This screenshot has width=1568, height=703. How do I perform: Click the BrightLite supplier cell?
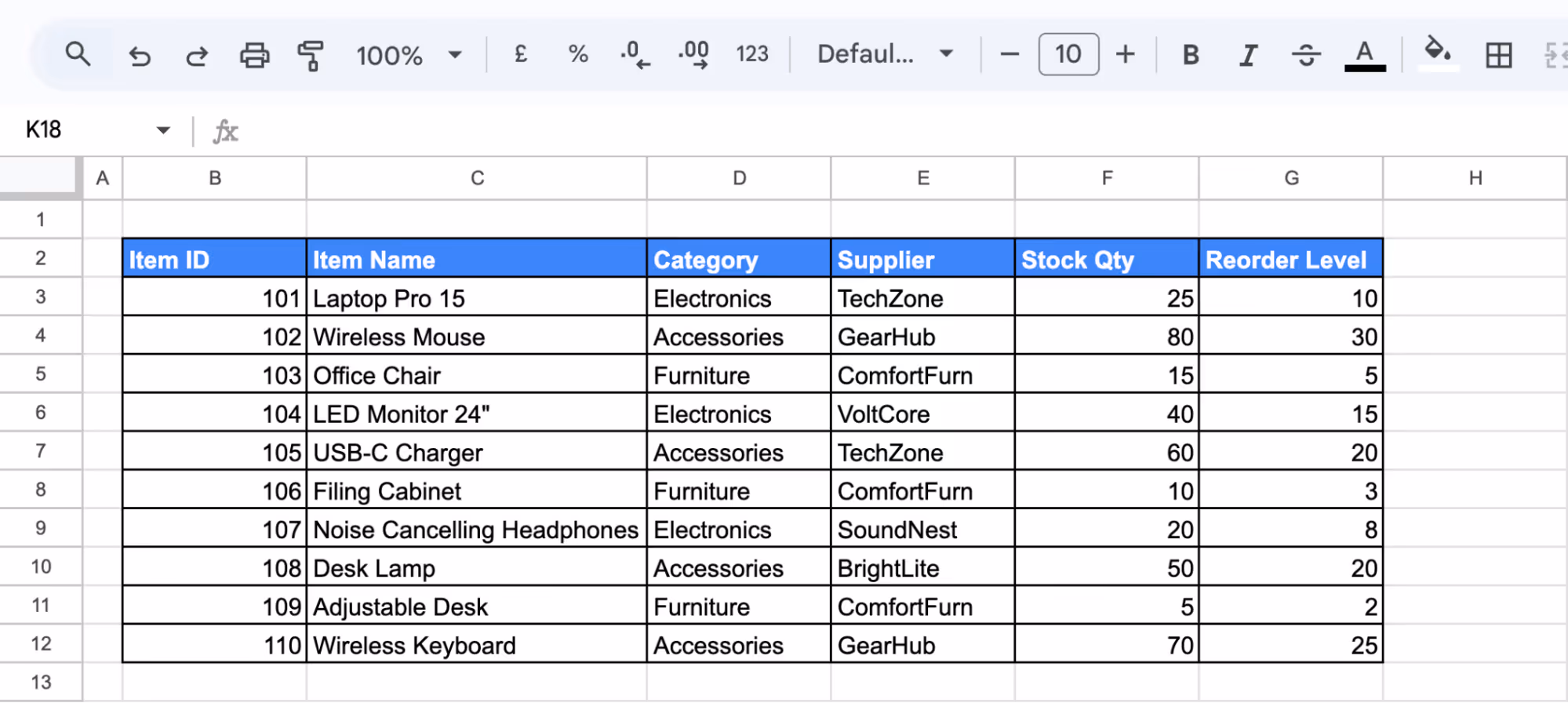[x=923, y=567]
